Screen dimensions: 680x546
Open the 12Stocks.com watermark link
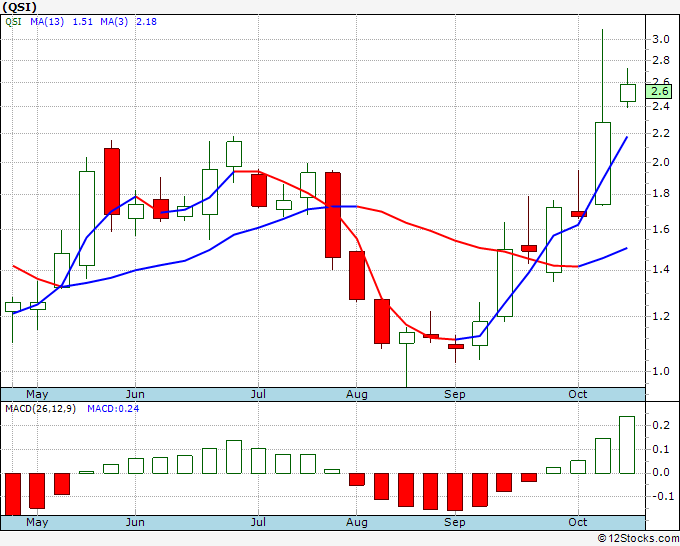tap(637, 538)
